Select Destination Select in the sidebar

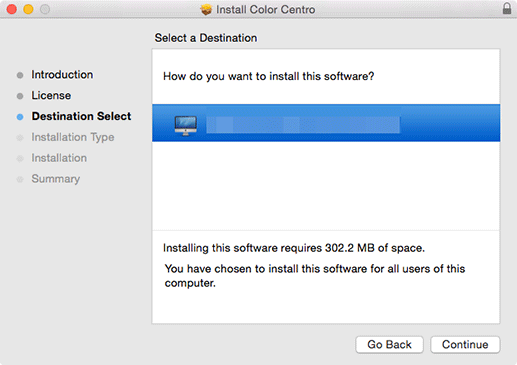[x=81, y=116]
